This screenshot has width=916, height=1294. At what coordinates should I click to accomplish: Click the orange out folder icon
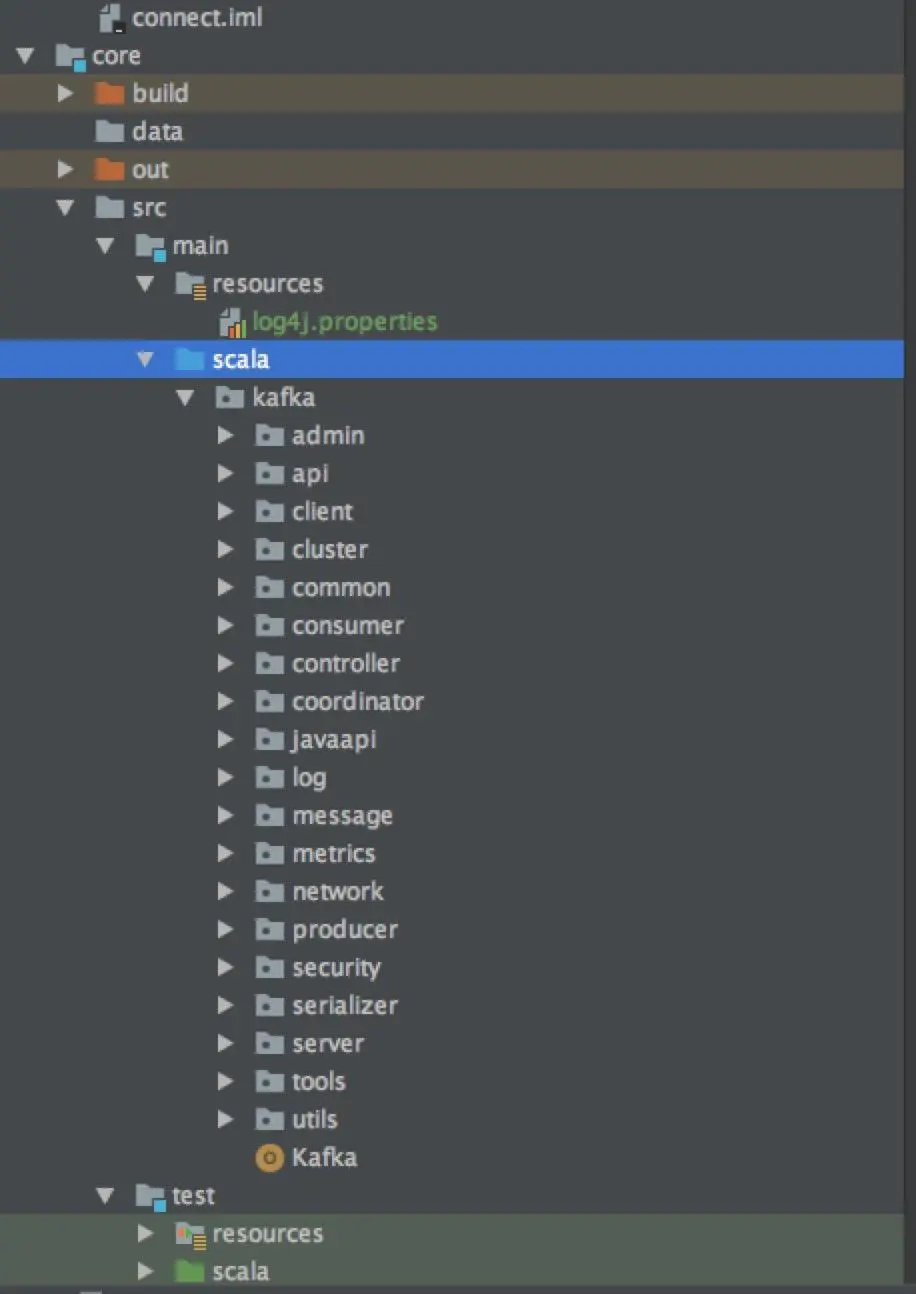[109, 169]
